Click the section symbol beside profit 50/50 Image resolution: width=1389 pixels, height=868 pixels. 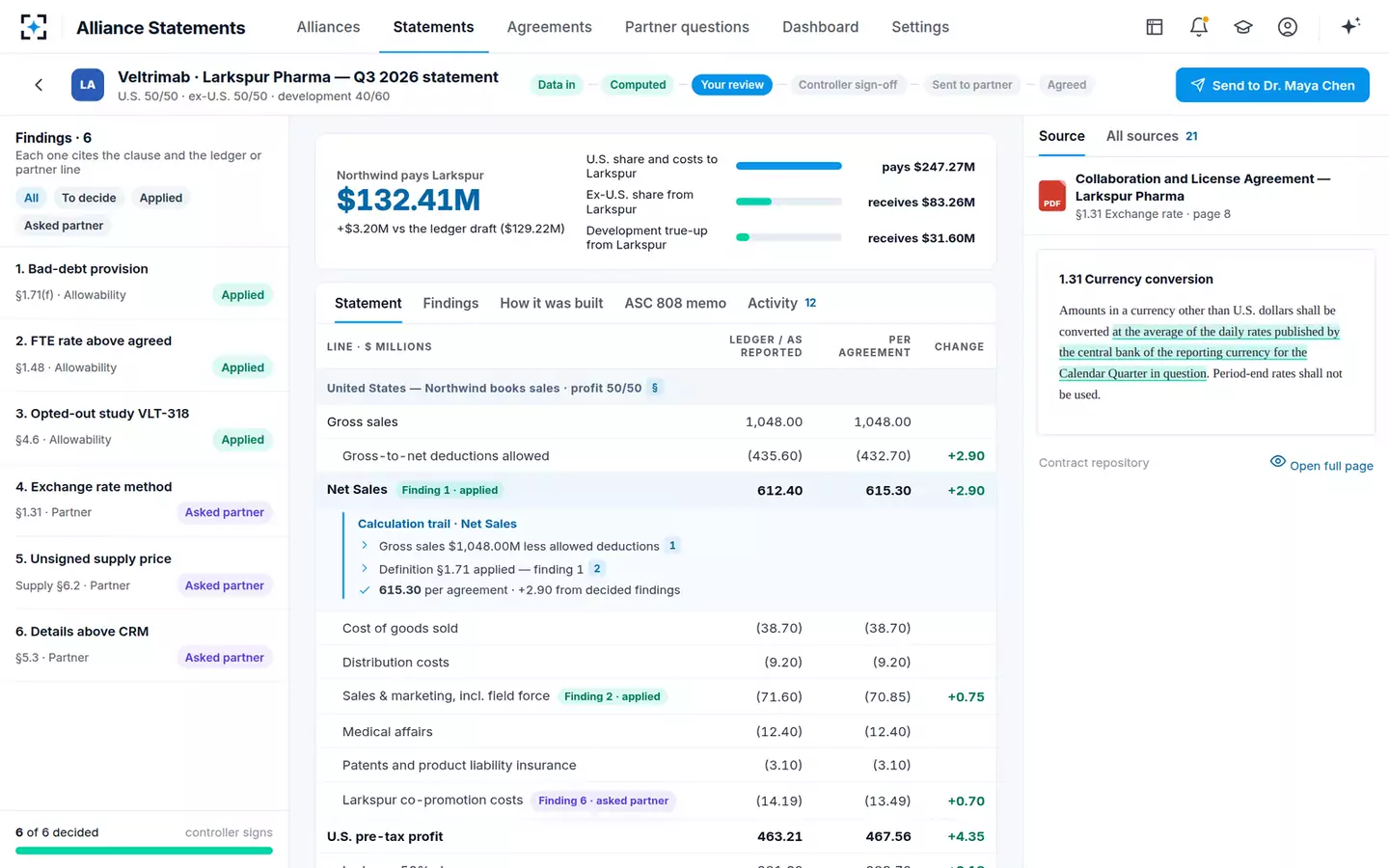pyautogui.click(x=655, y=388)
